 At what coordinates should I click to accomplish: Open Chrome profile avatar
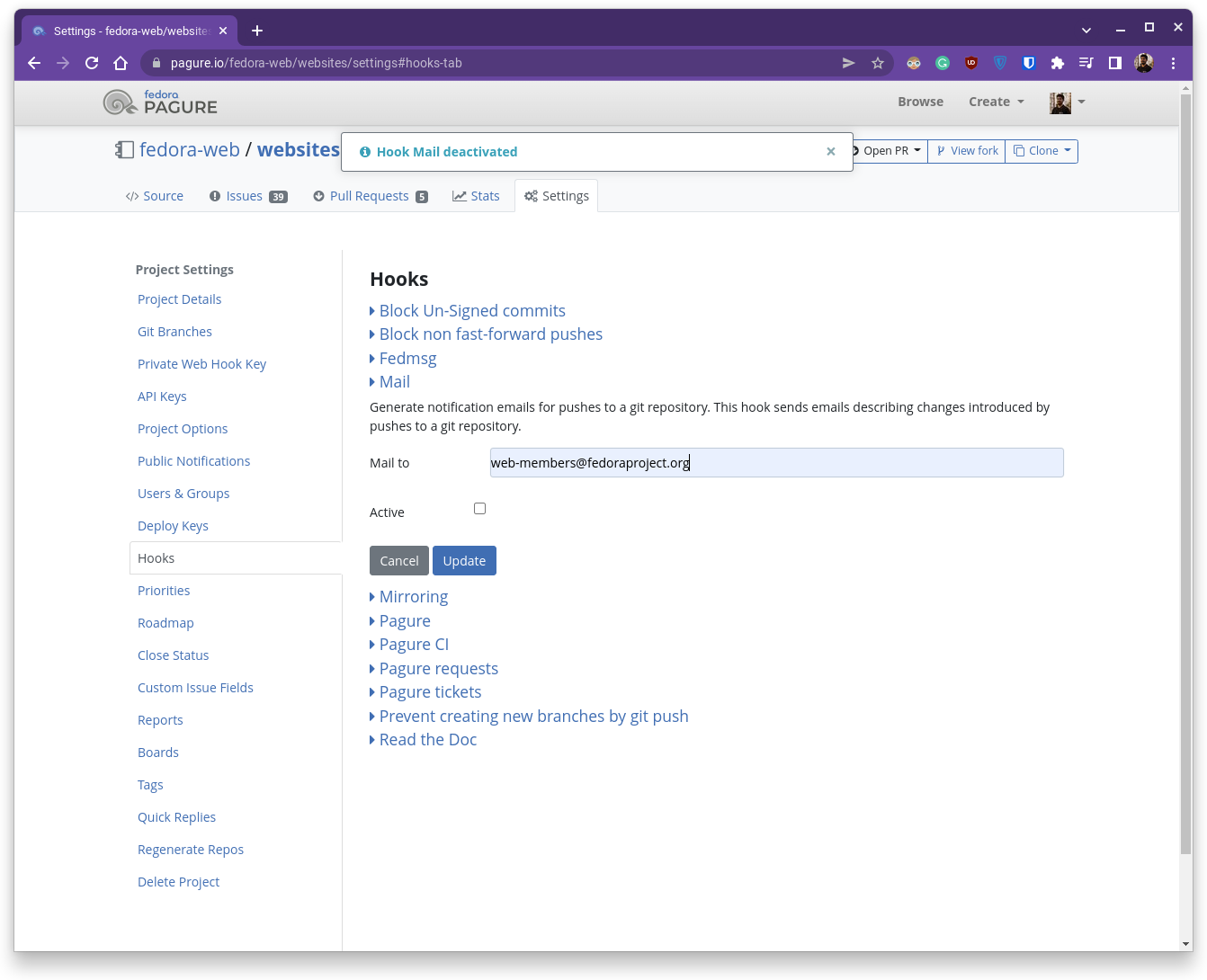1144,63
